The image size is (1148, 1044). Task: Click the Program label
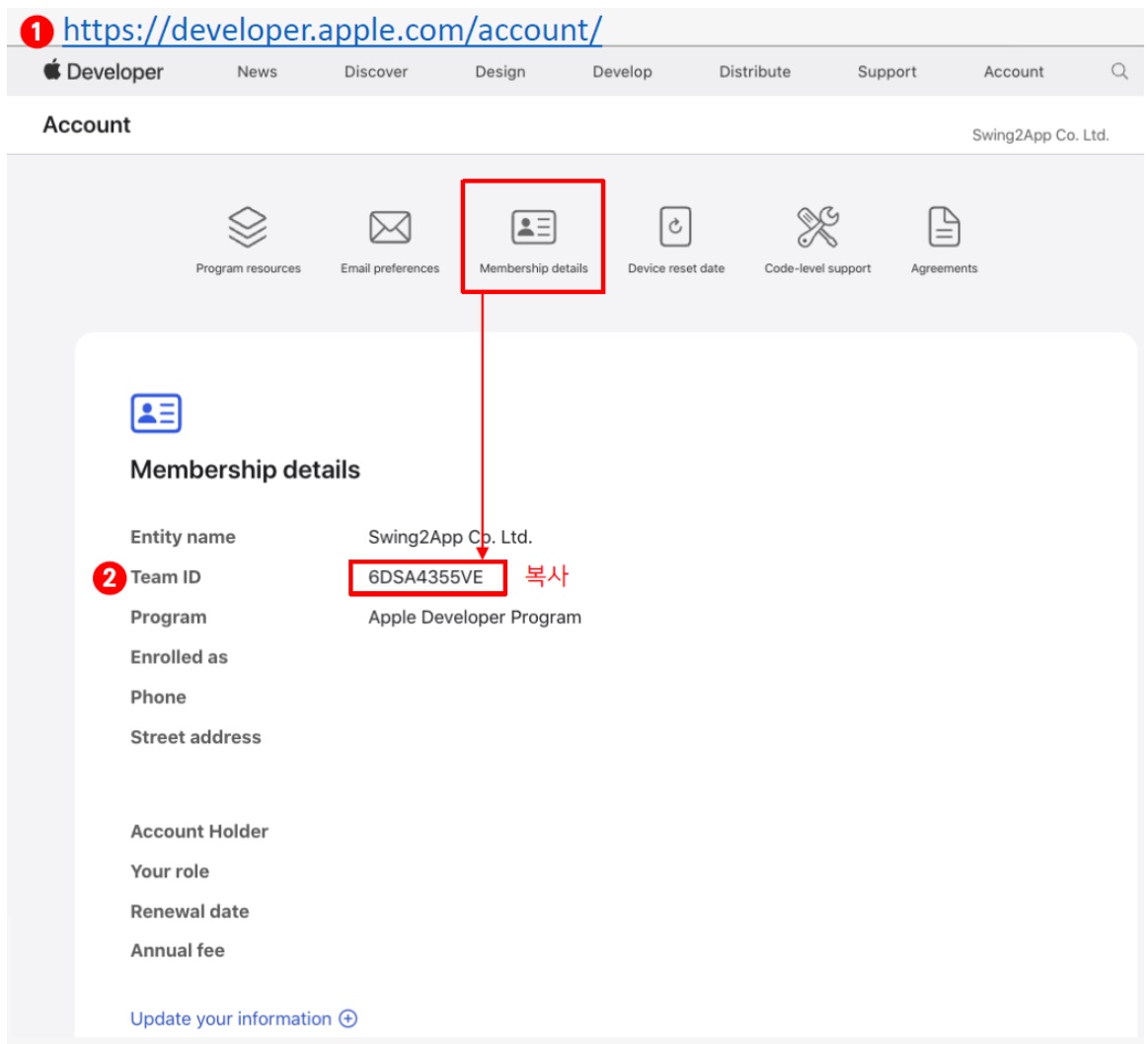pyautogui.click(x=169, y=617)
